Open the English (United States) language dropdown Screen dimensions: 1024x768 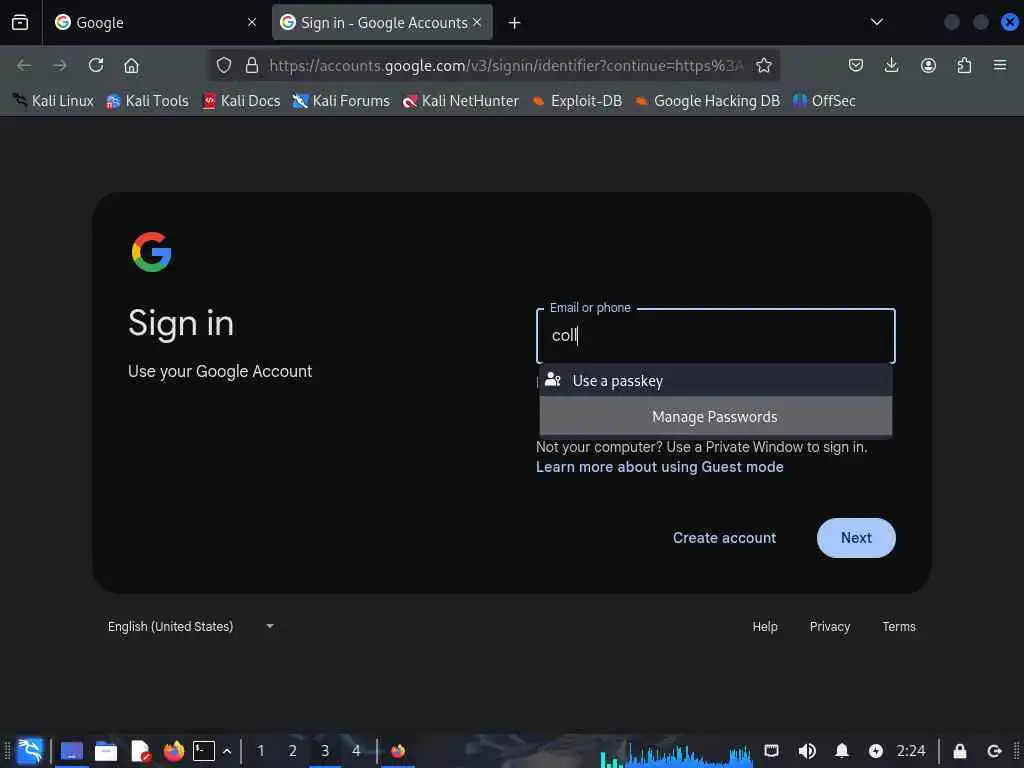click(x=190, y=626)
